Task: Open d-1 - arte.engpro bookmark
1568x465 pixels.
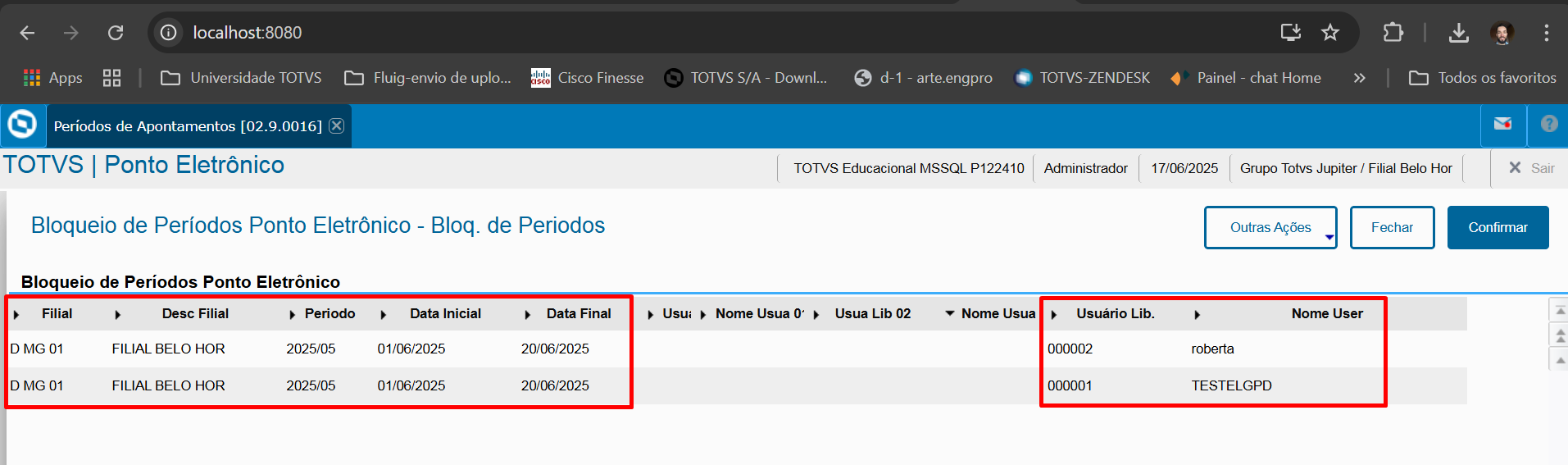Action: click(x=923, y=78)
